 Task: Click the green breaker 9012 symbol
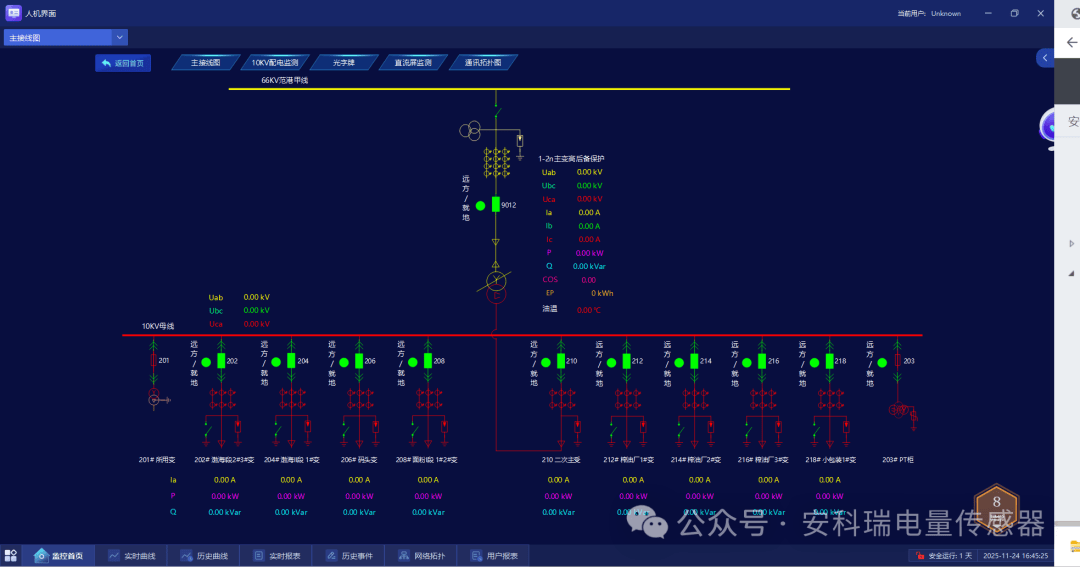495,205
